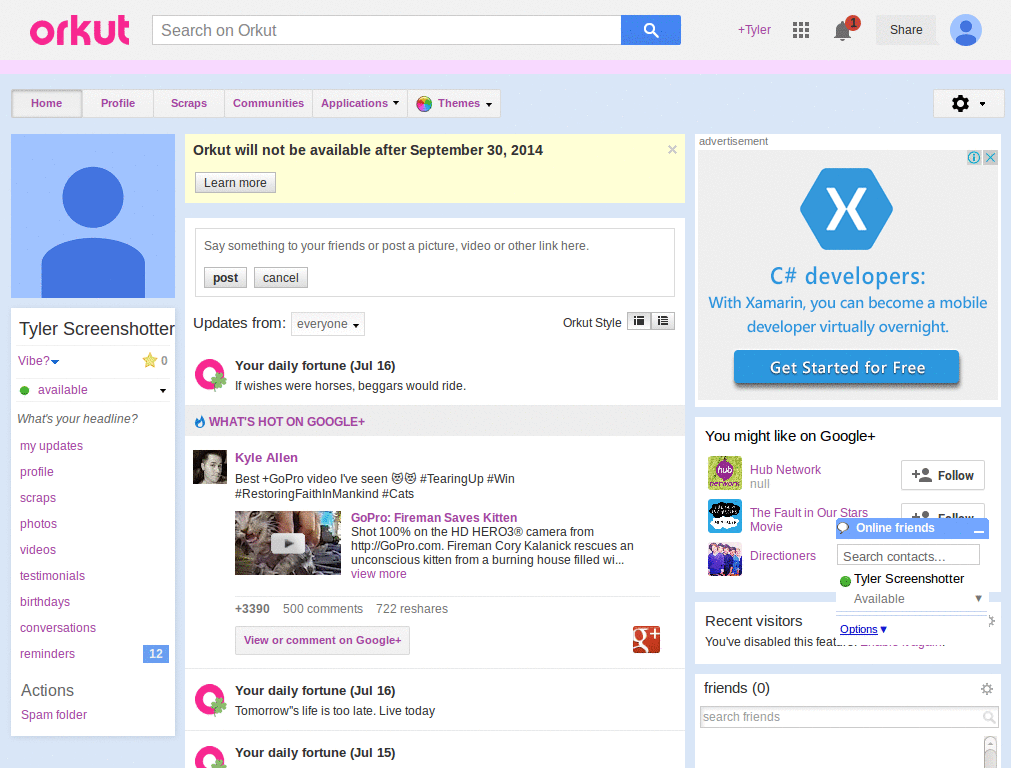
Task: Click the ad info icon
Action: coord(974,157)
